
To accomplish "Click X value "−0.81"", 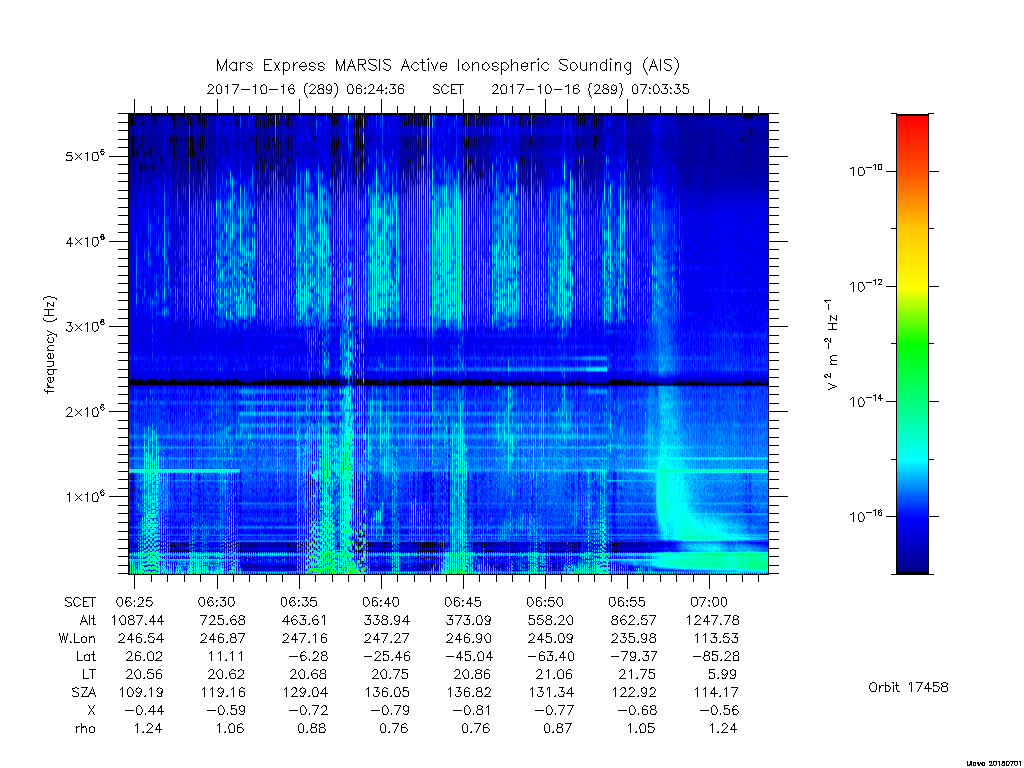I will 472,711.
